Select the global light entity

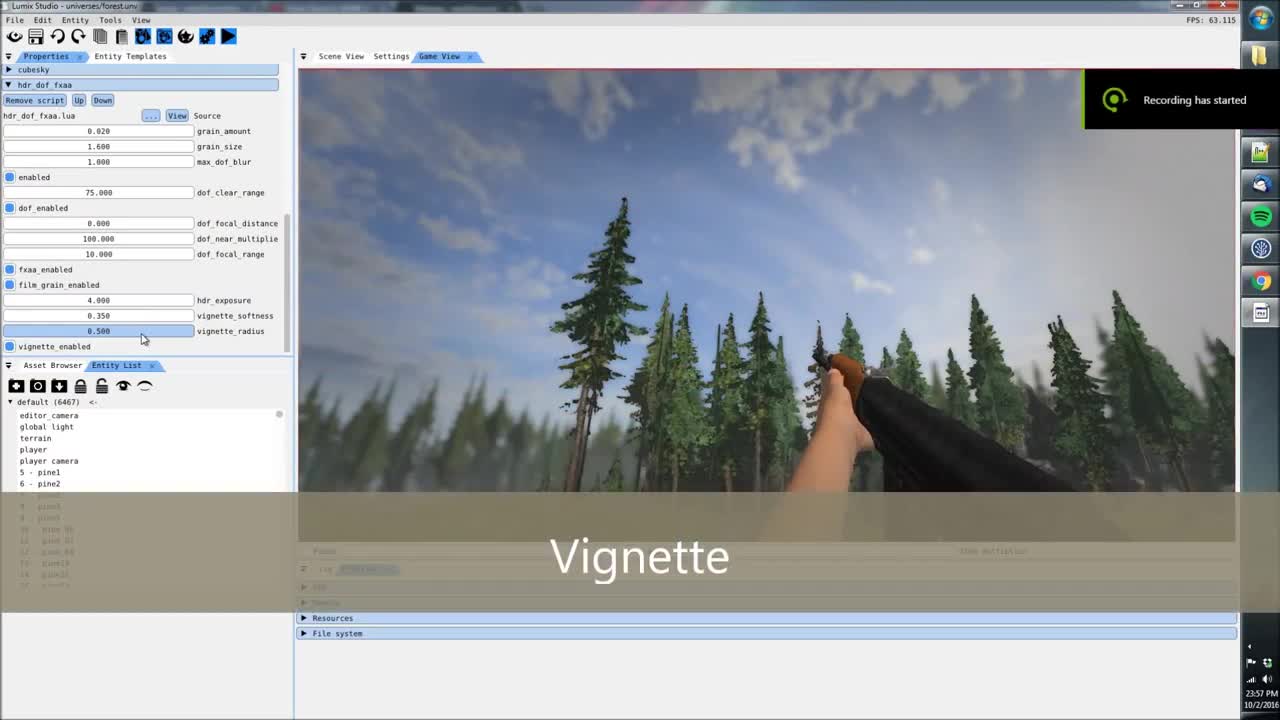click(x=46, y=427)
